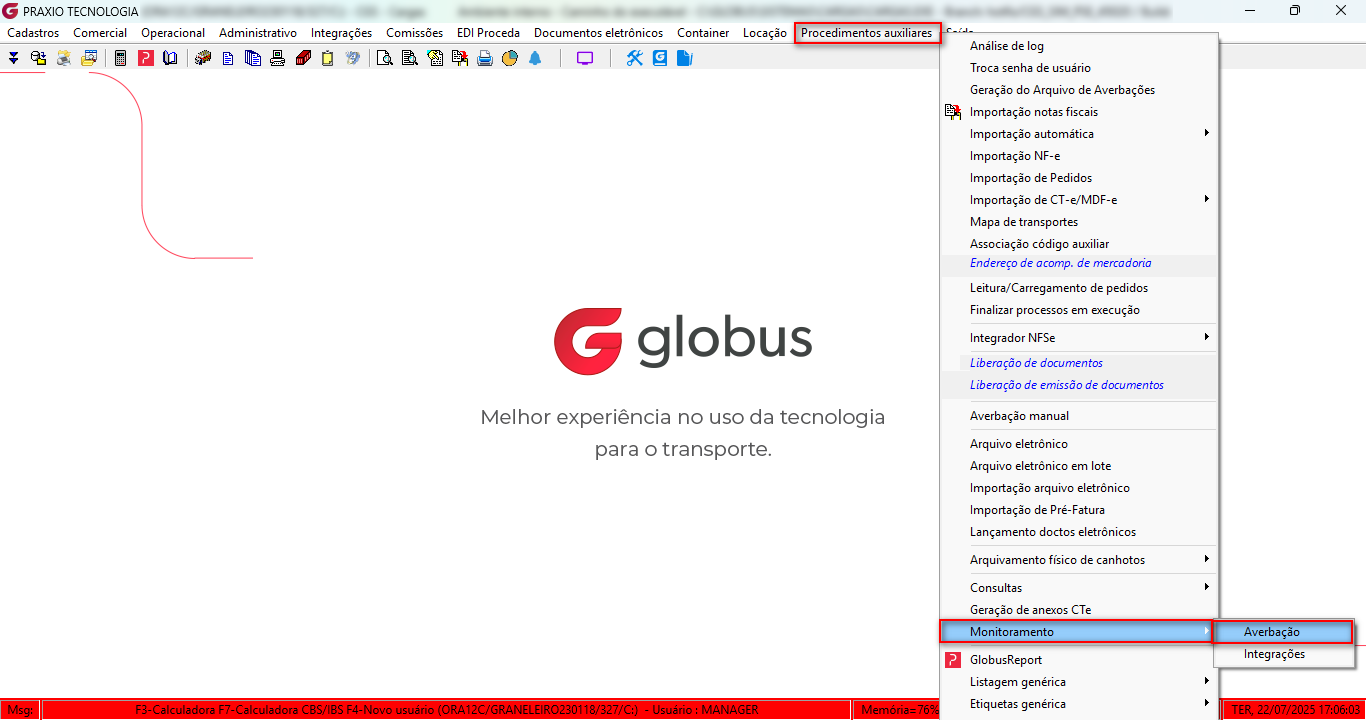Click the open book toolbar icon

tap(170, 58)
